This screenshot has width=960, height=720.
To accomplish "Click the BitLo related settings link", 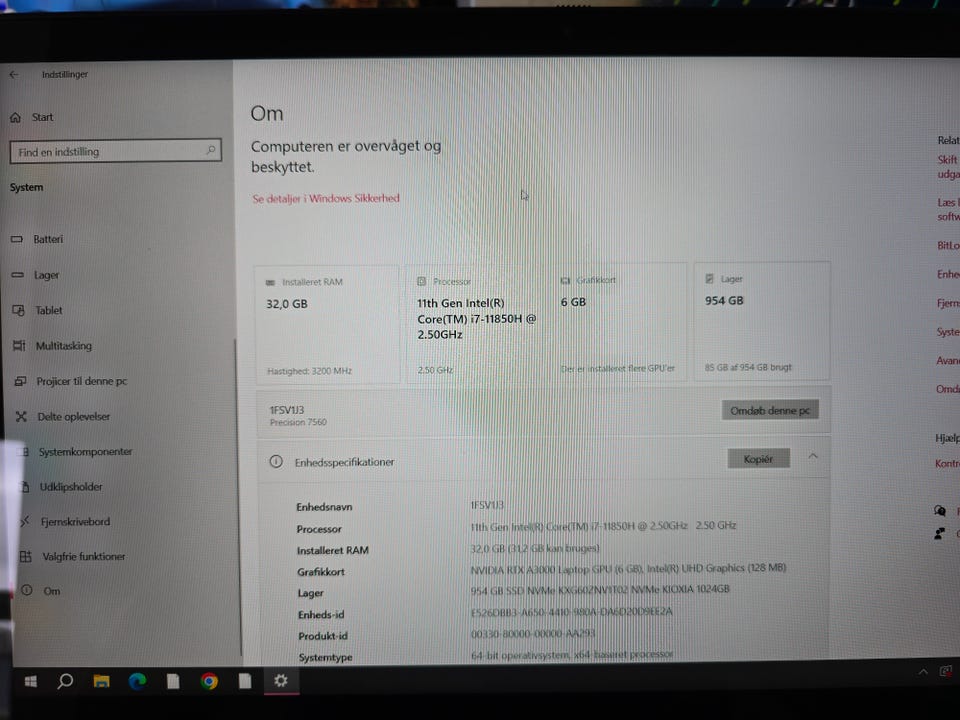I will pos(948,246).
